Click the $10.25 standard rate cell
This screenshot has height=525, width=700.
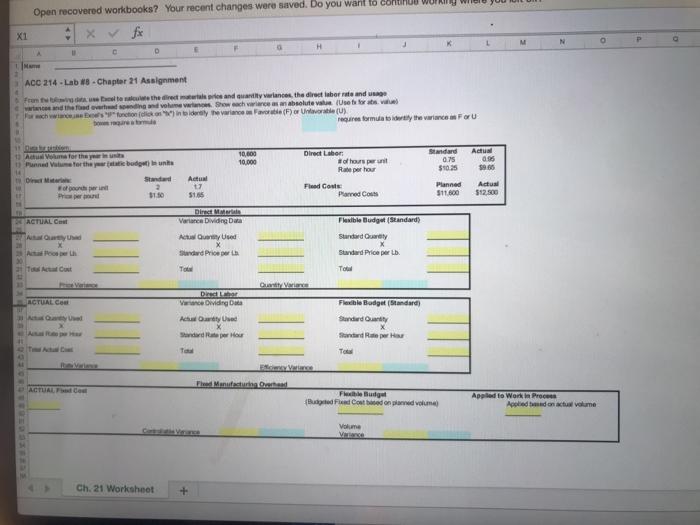point(447,168)
